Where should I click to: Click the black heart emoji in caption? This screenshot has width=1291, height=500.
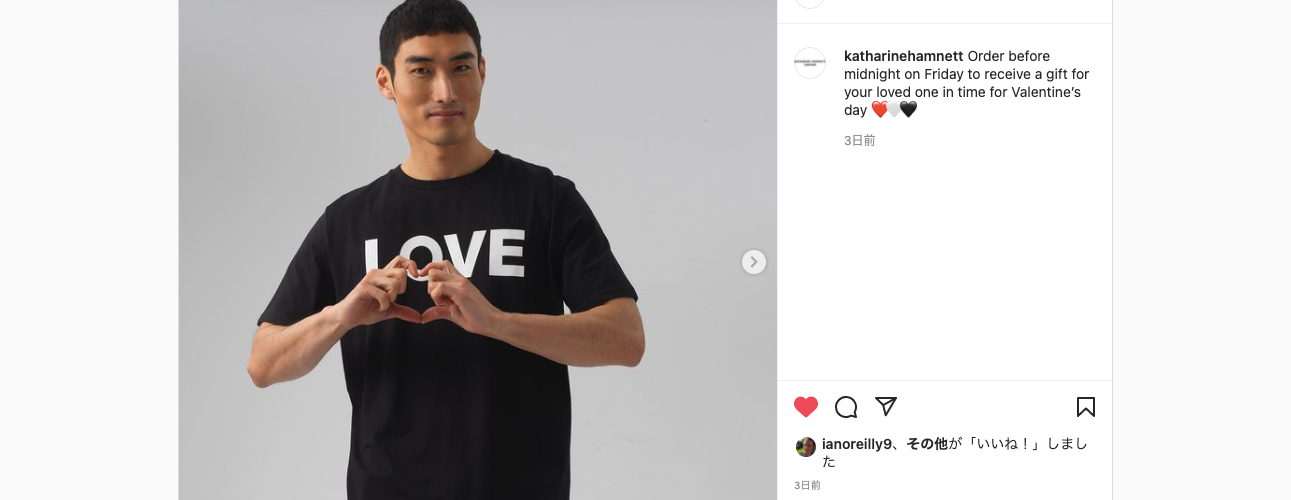click(x=908, y=110)
